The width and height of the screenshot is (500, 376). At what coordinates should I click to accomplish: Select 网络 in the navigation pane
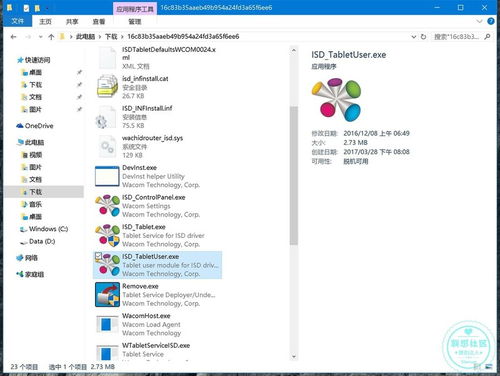31,258
